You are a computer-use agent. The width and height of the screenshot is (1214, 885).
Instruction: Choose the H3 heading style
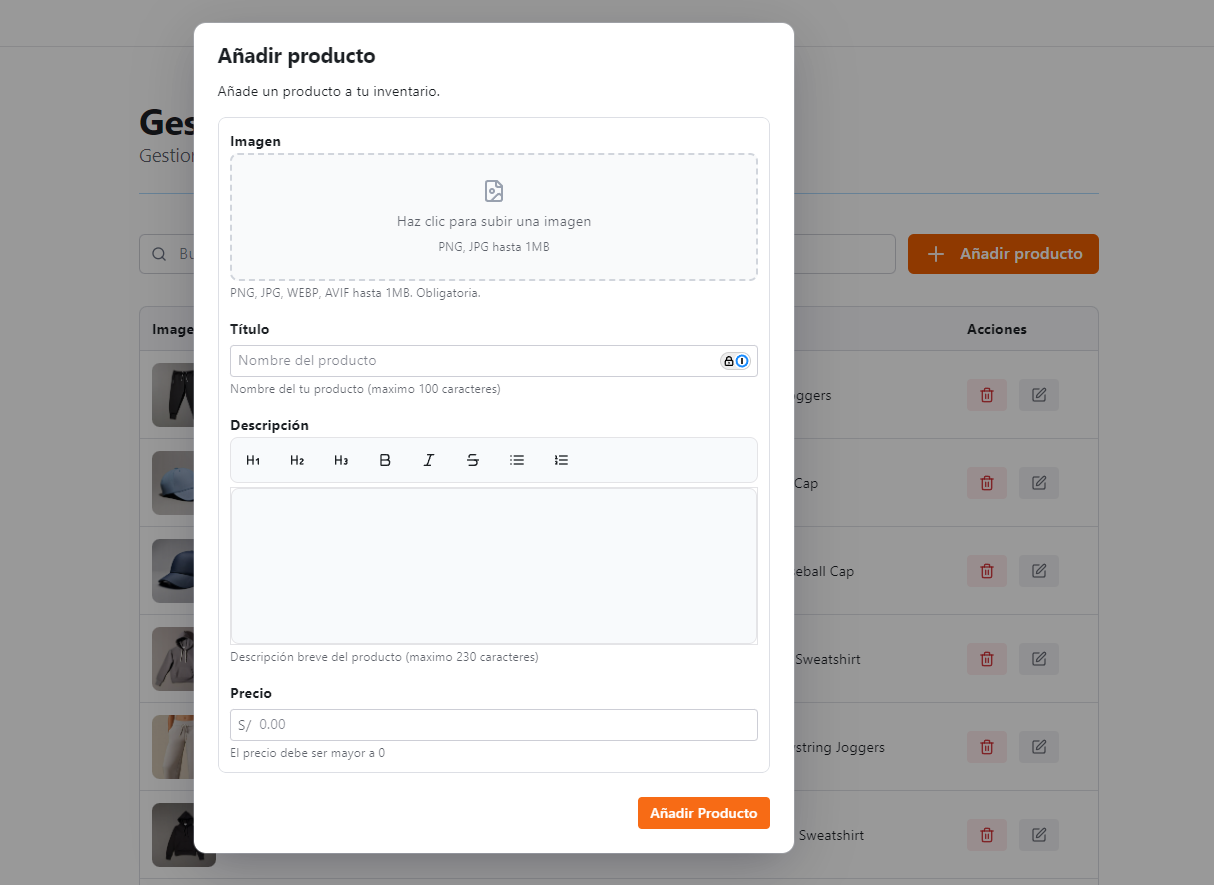(341, 460)
